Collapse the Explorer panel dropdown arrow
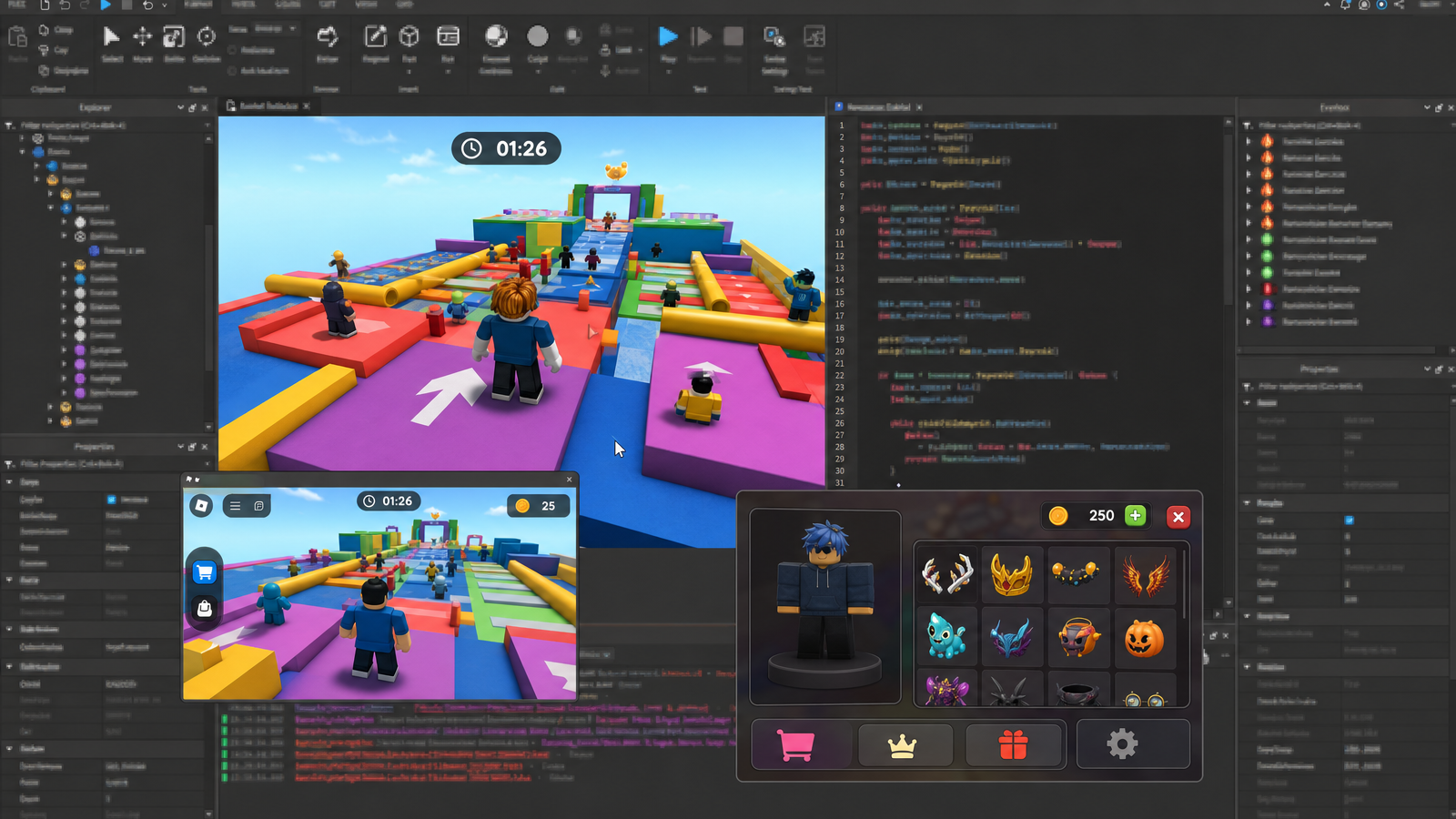This screenshot has width=1456, height=819. click(180, 107)
